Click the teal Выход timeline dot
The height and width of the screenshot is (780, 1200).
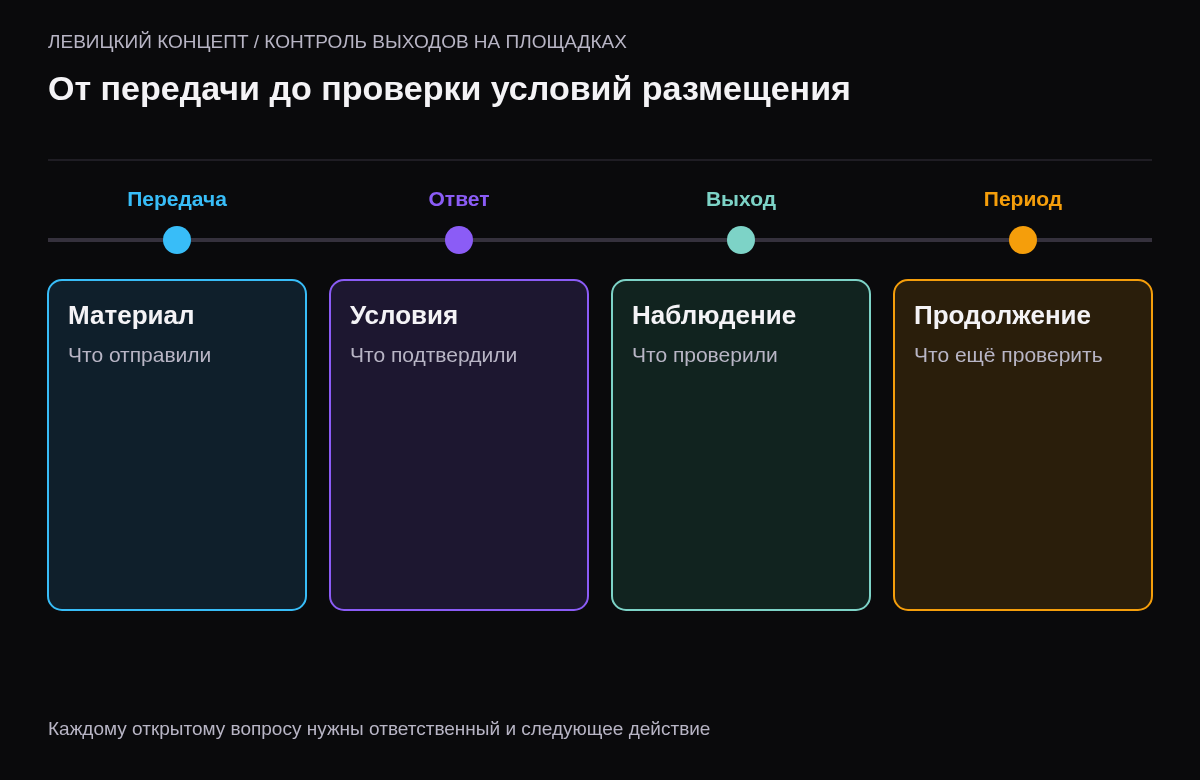[x=741, y=240]
